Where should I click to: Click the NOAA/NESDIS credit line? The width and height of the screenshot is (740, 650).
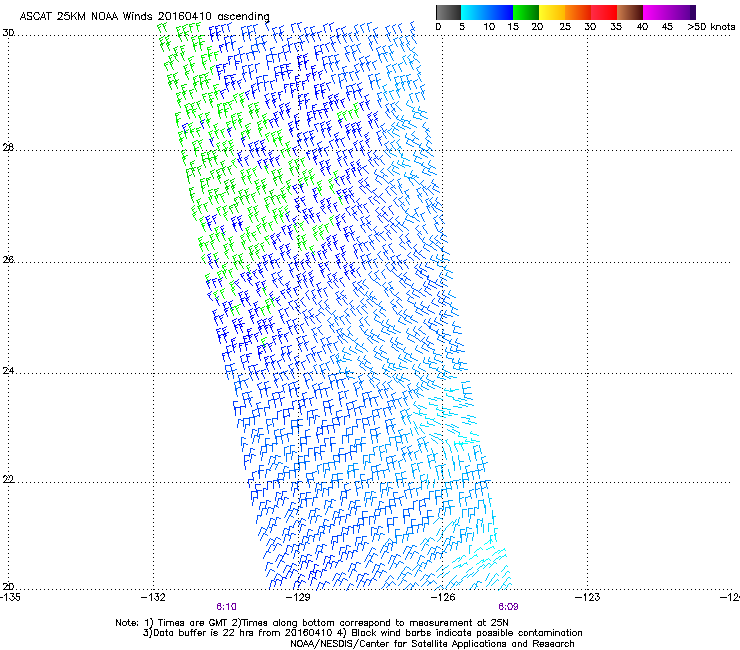coord(432,644)
